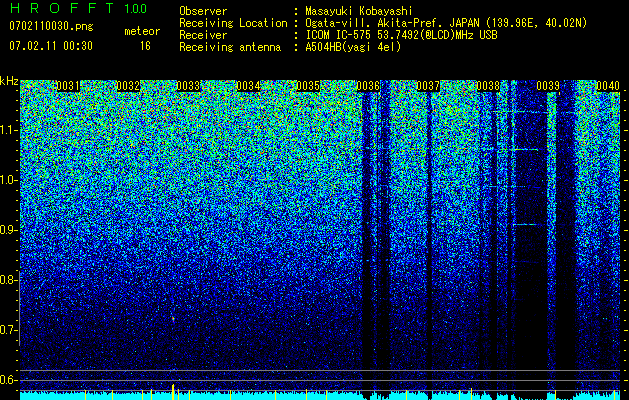Select the filename 0702110030.png
629x400 pixels.
tap(51, 26)
